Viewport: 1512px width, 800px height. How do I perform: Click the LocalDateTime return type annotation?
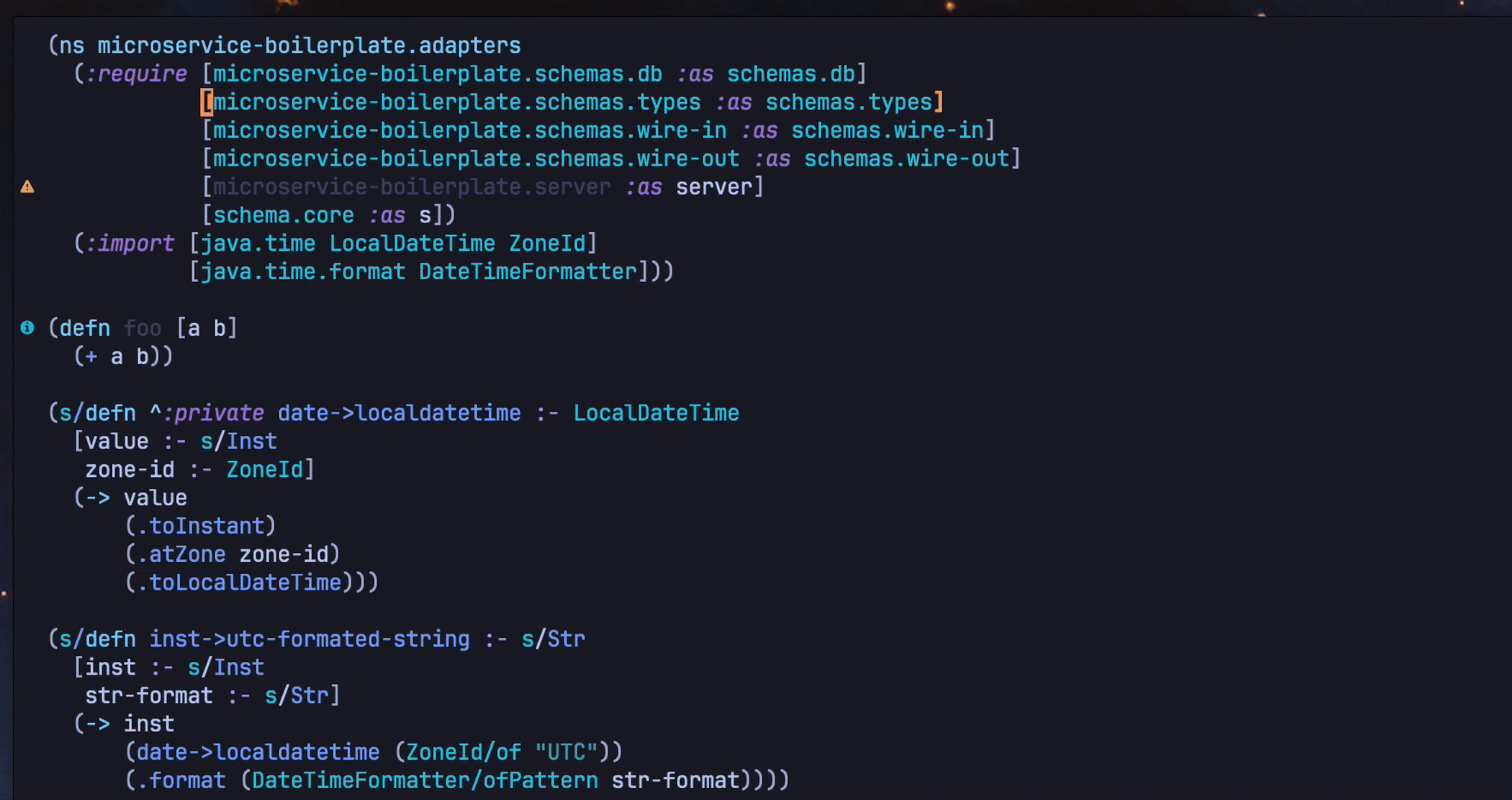coord(656,413)
